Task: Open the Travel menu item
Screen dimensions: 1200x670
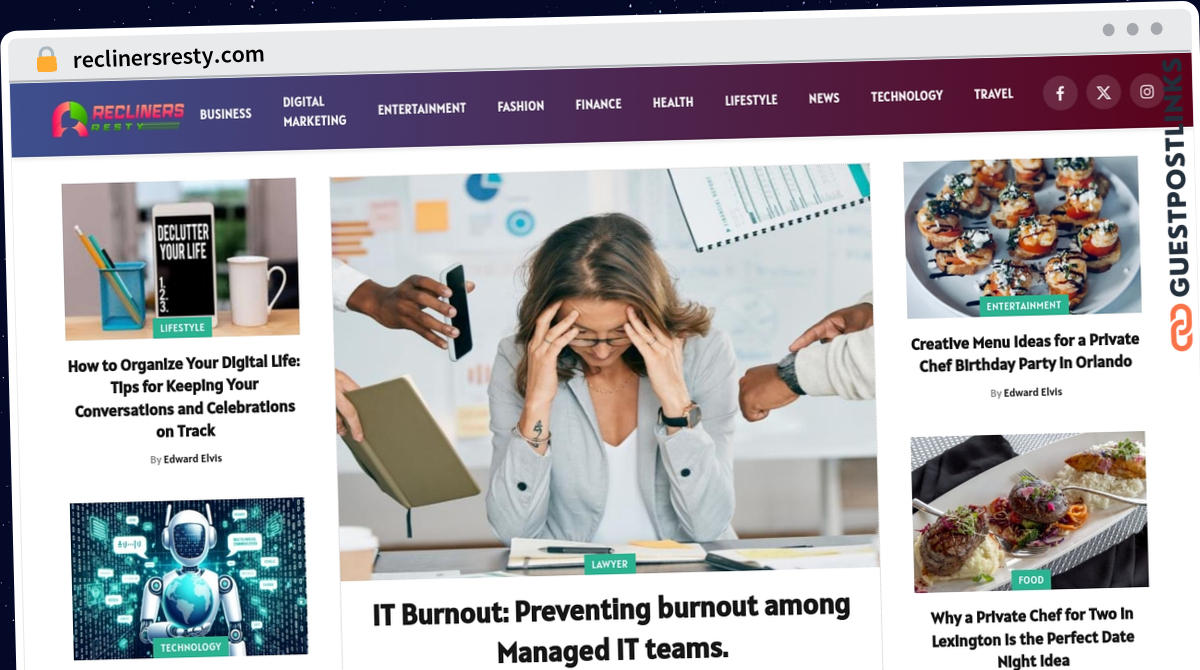Action: 994,94
